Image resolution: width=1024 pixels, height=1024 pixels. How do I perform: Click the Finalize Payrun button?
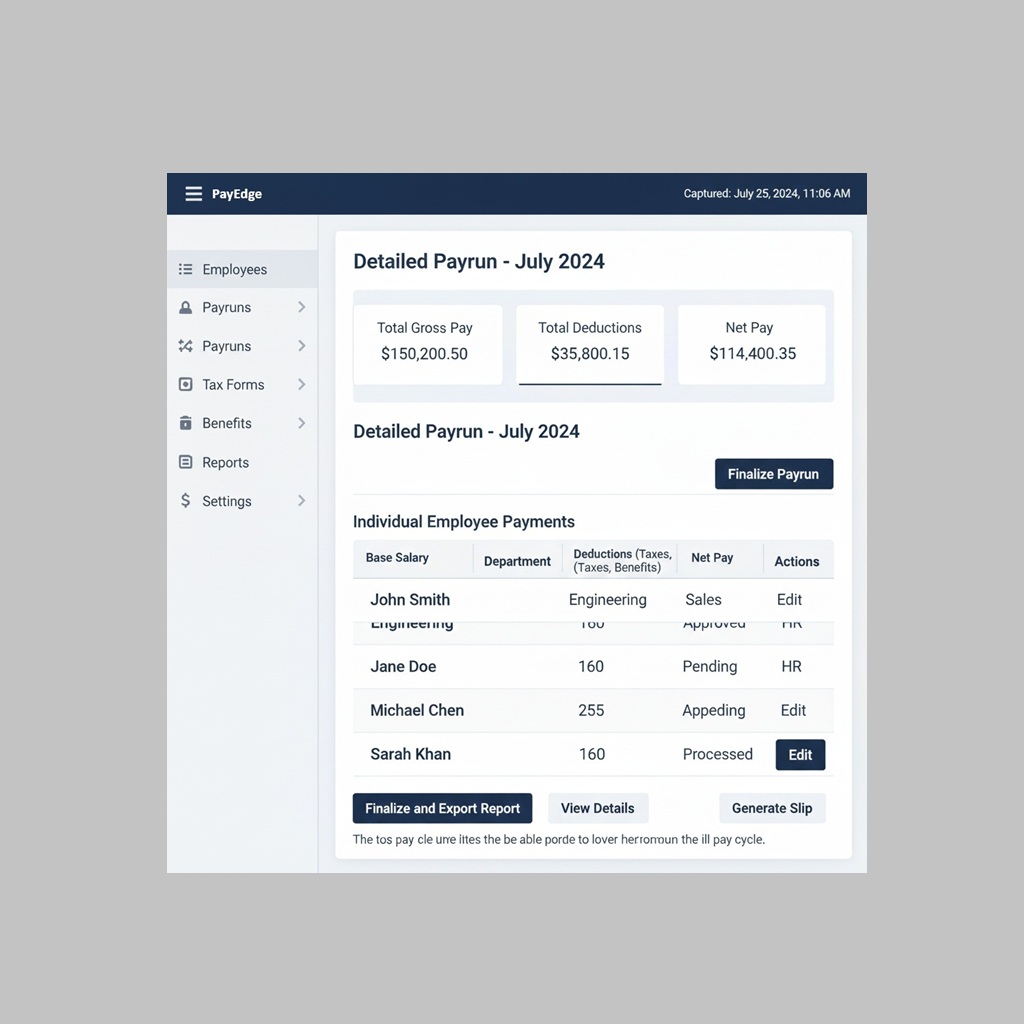tap(773, 474)
